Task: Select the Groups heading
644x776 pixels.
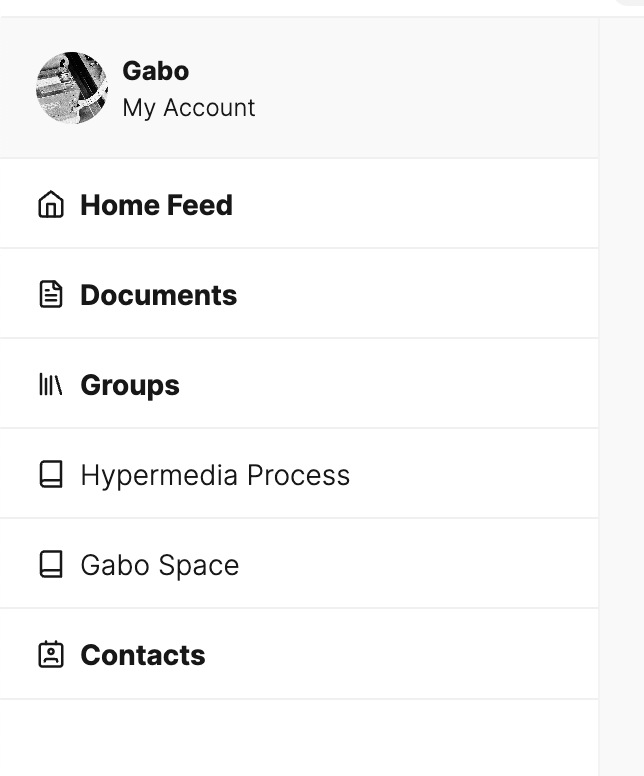Action: (x=130, y=385)
